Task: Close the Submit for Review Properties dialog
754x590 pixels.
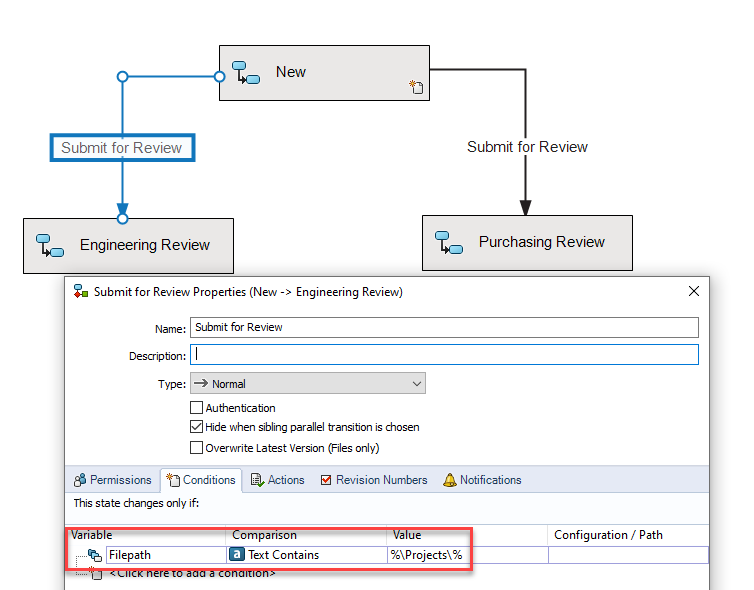Action: click(693, 291)
